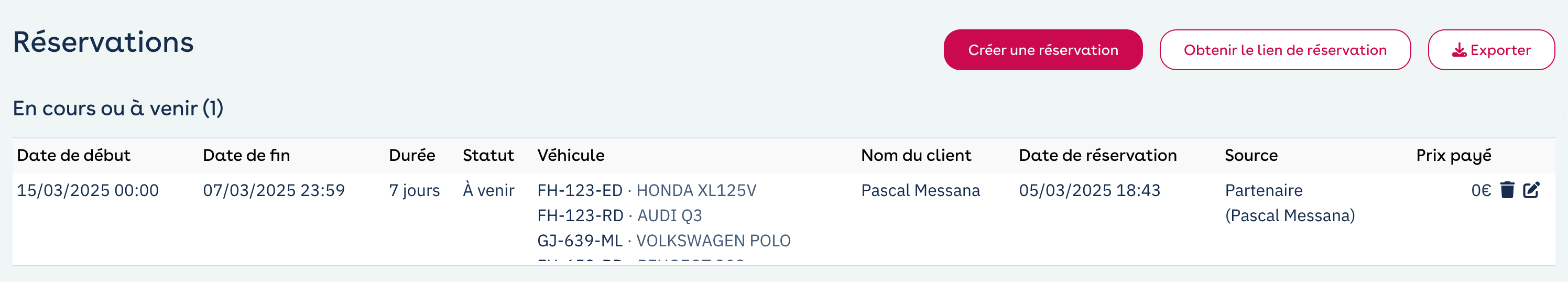Sort by Date de fin column header

tap(246, 155)
